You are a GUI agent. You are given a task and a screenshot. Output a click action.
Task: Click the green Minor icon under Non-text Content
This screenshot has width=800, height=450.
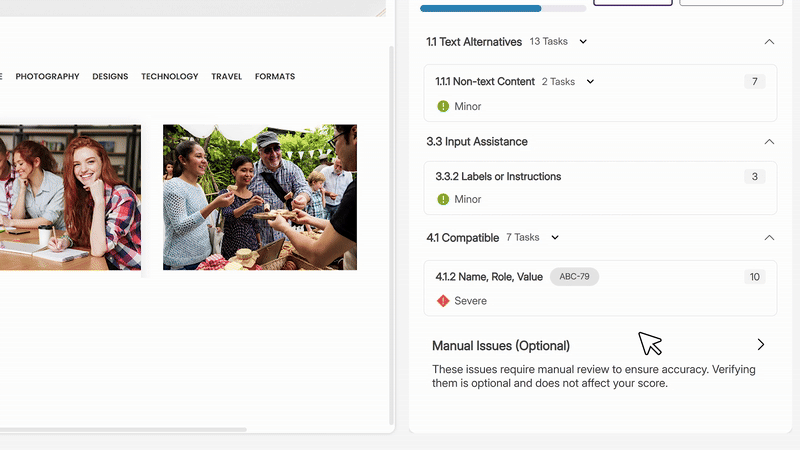443,106
